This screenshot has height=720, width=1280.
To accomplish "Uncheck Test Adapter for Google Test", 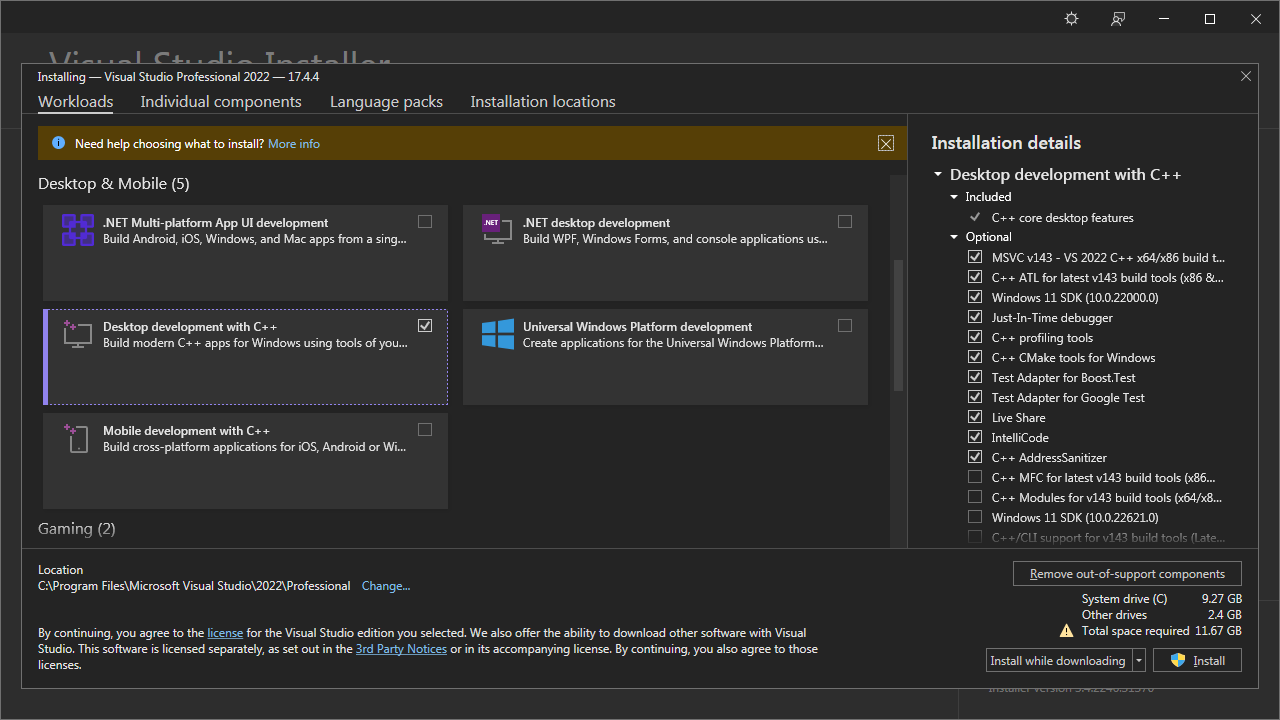I will (x=975, y=397).
